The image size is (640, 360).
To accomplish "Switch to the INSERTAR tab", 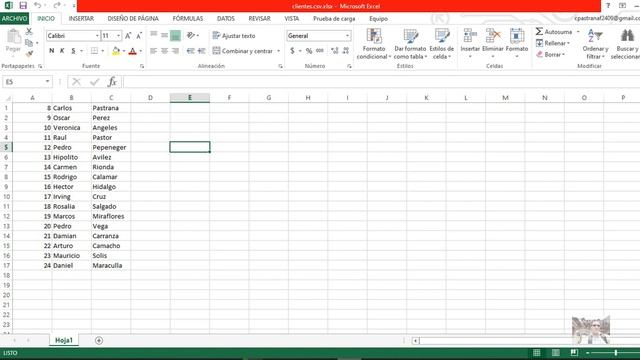I will [x=81, y=18].
